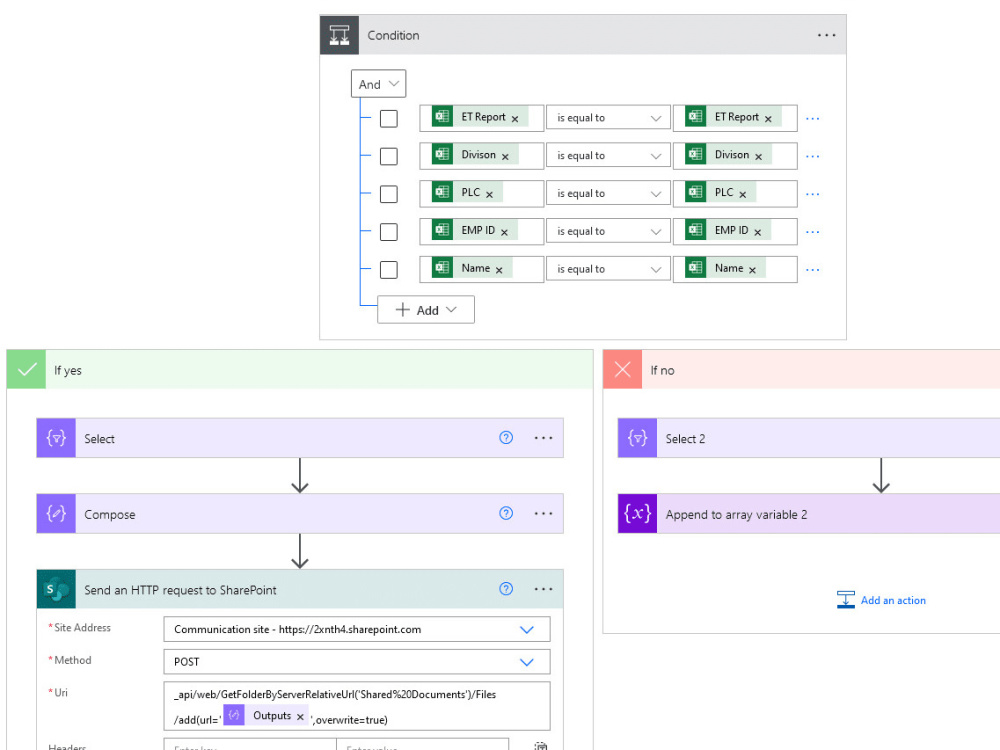This screenshot has width=1000, height=750.
Task: Expand the Method POST dropdown
Action: tap(526, 662)
